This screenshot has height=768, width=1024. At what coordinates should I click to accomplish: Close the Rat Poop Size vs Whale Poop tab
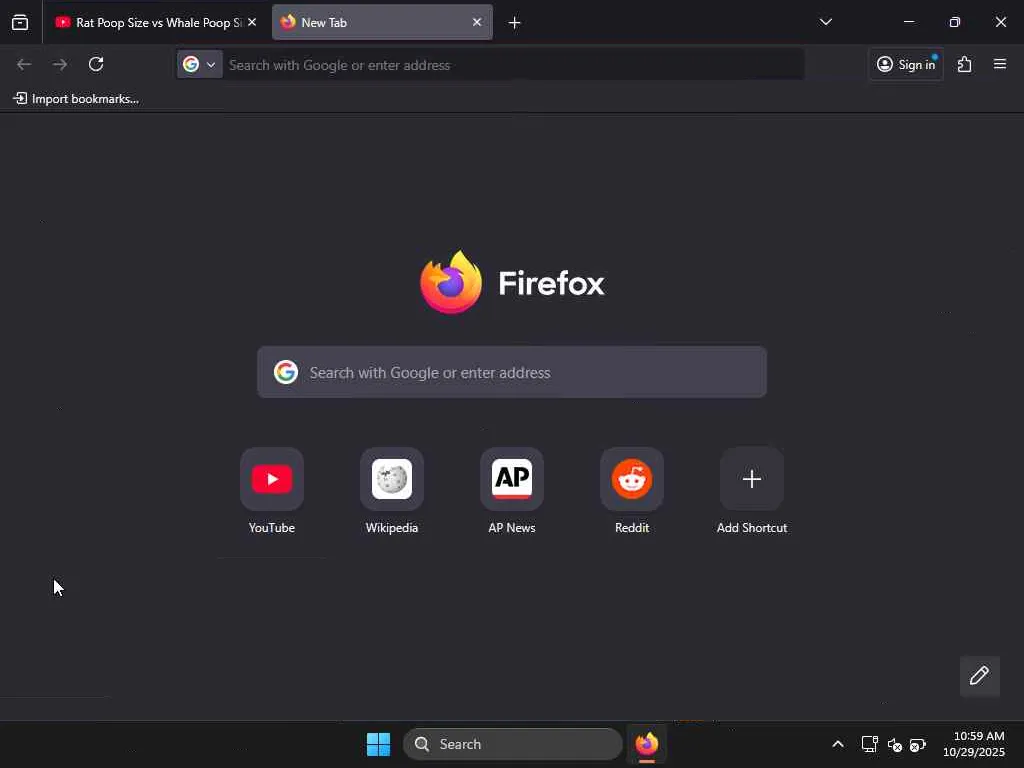(252, 22)
